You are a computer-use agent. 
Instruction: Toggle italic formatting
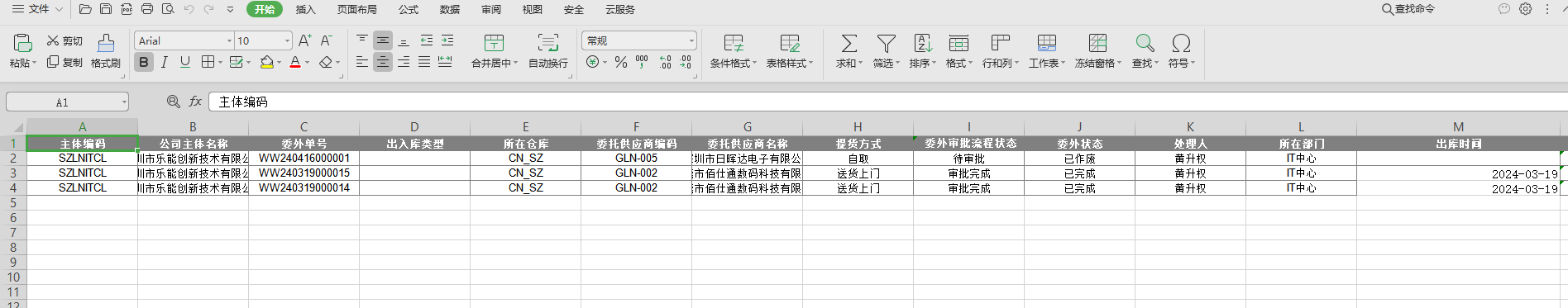(x=165, y=62)
